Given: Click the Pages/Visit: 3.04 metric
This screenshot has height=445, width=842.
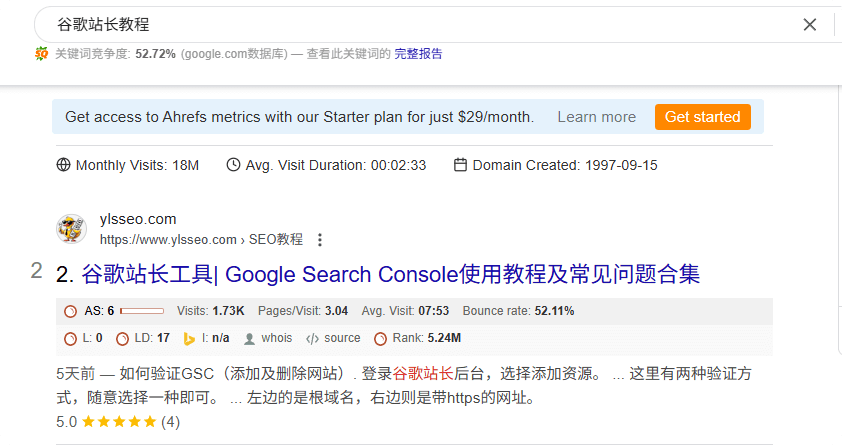Looking at the screenshot, I should (303, 311).
